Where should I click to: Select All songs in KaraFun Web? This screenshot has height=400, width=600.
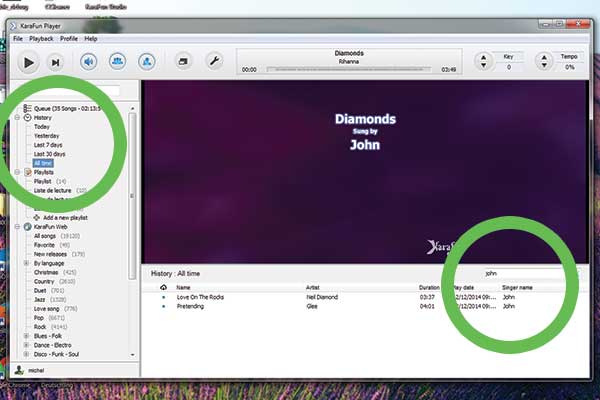point(57,236)
